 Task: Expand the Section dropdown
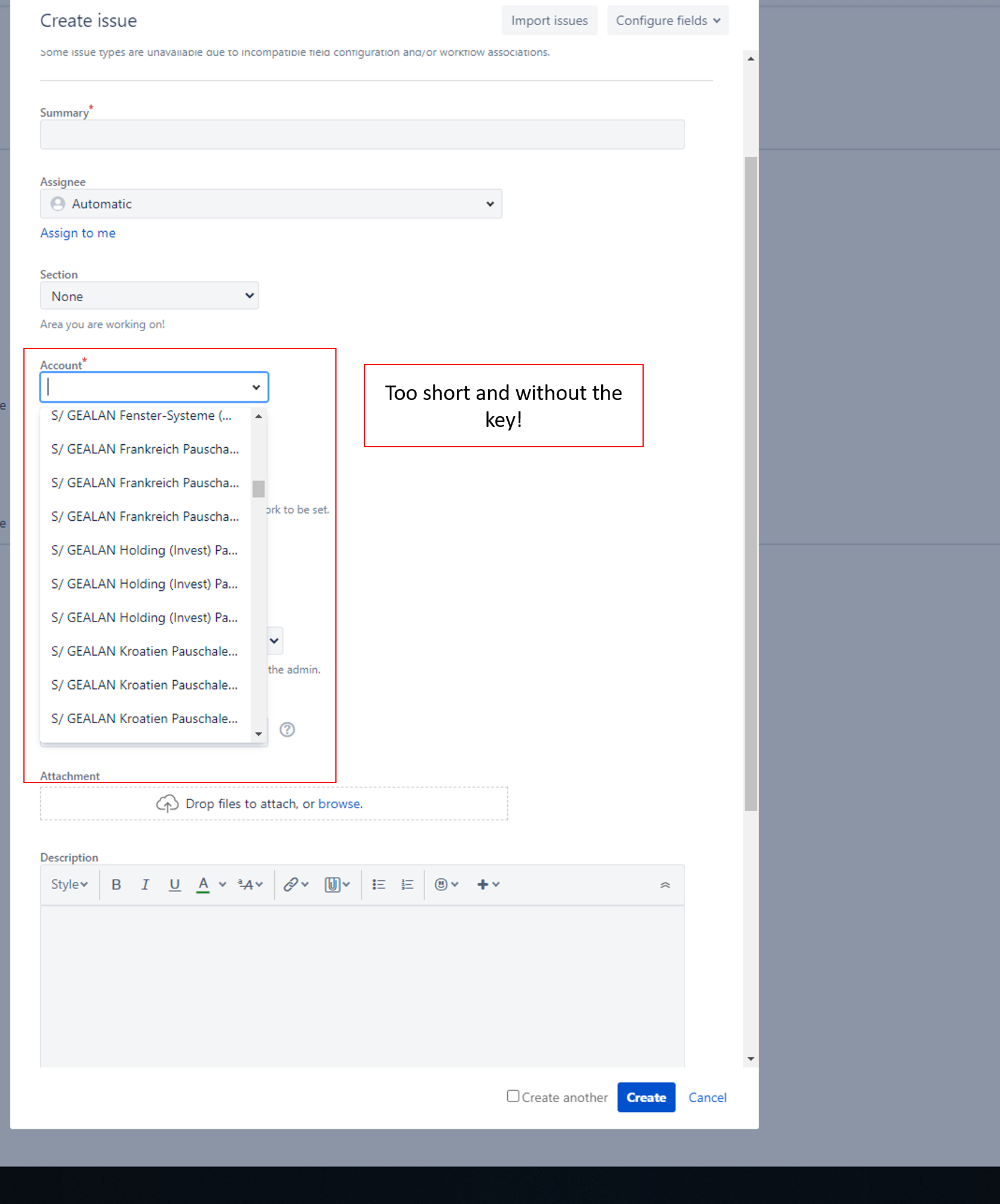(149, 296)
